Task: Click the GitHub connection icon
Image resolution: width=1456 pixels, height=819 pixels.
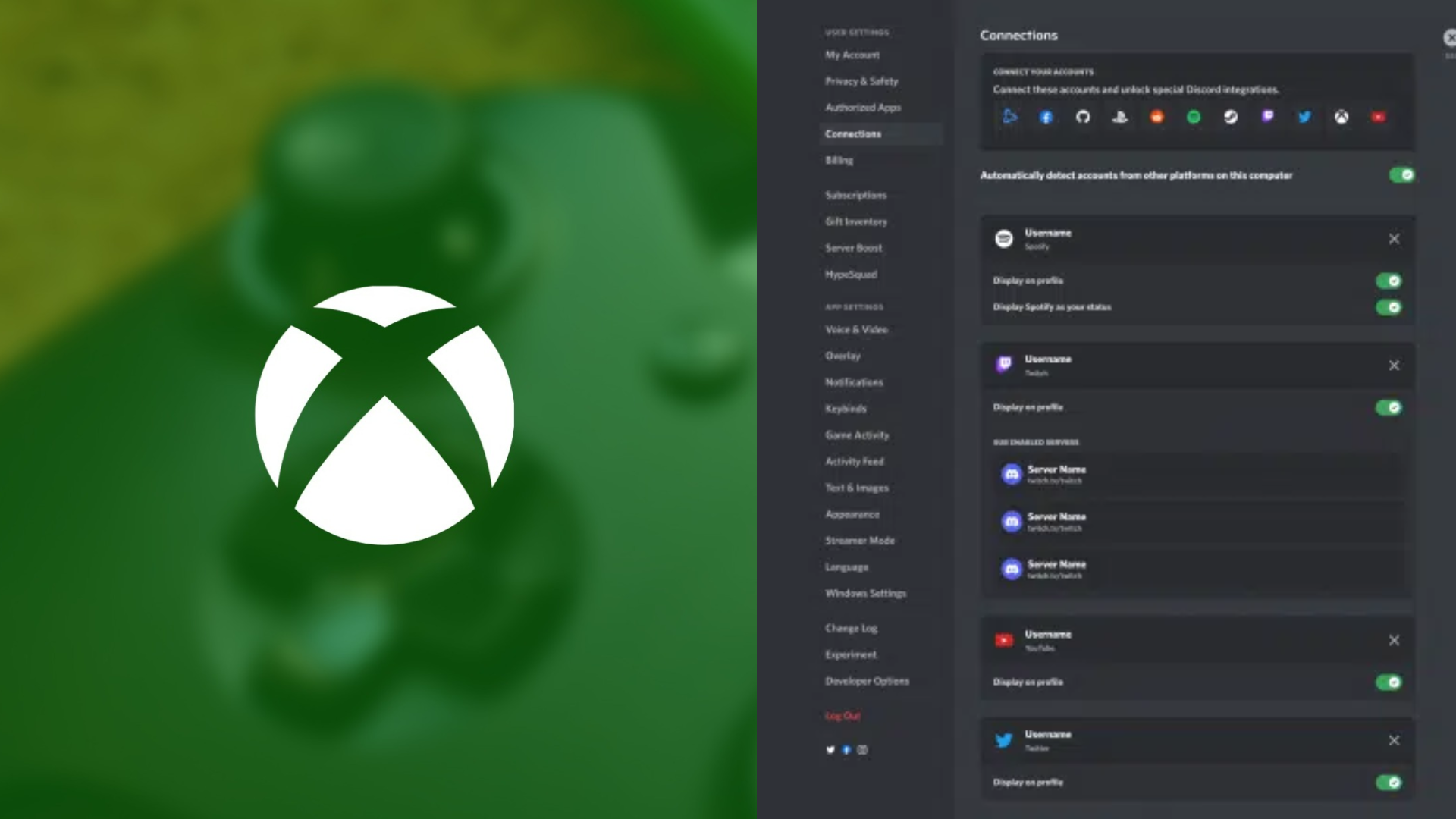Action: 1083,117
